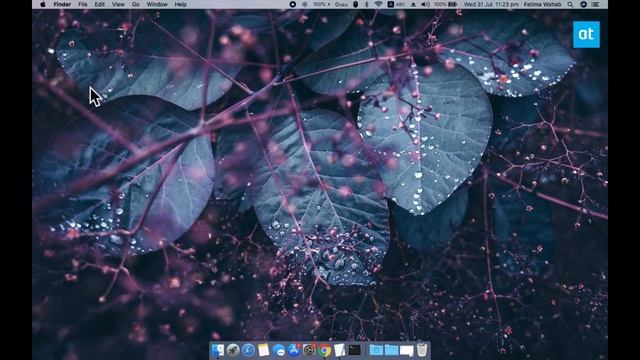Open System Preferences in Dock
This screenshot has height=360, width=640.
click(309, 350)
